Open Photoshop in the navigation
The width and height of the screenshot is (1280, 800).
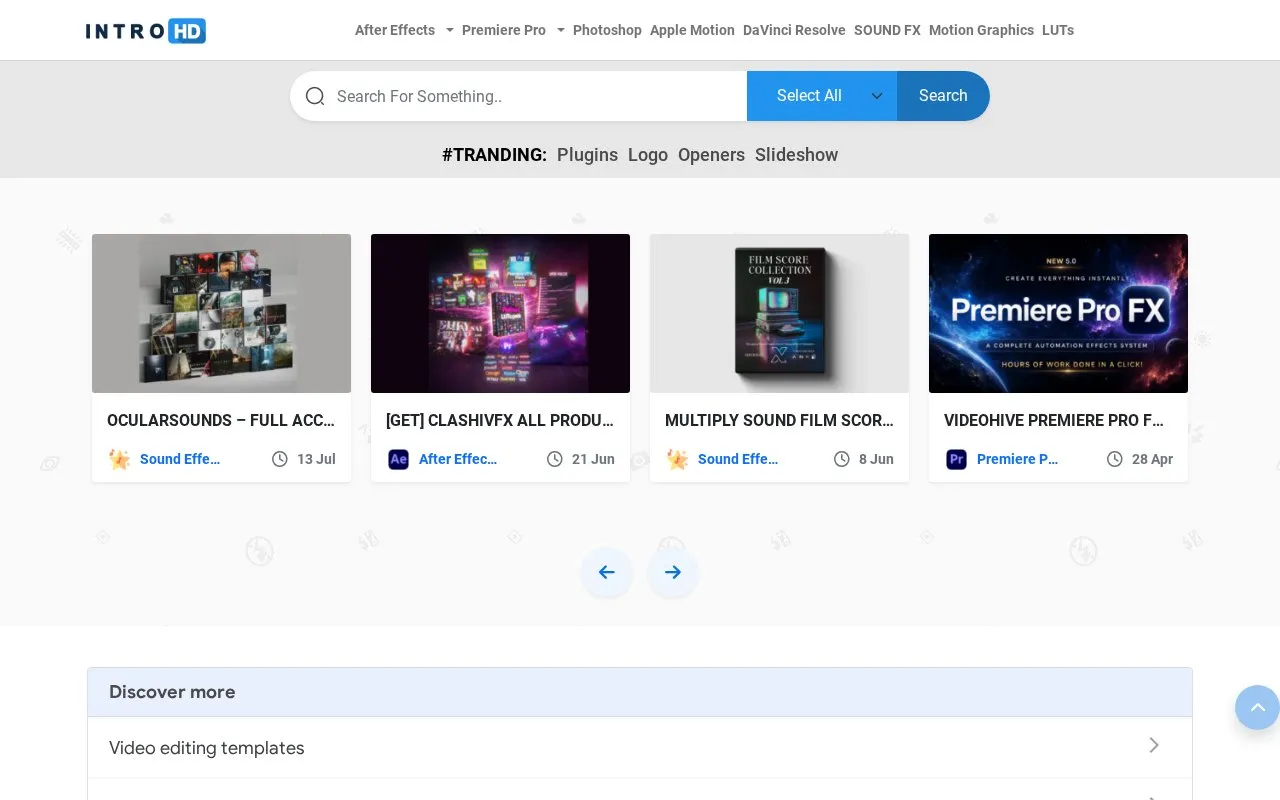[607, 30]
